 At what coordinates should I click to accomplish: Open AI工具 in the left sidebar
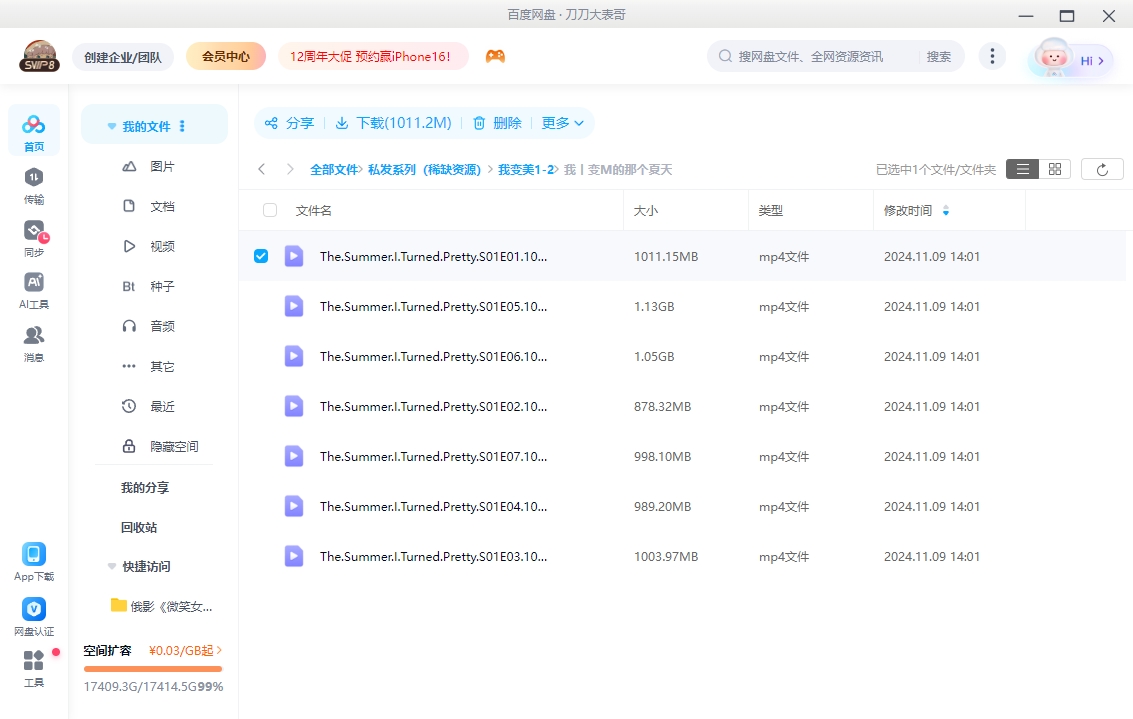coord(34,284)
